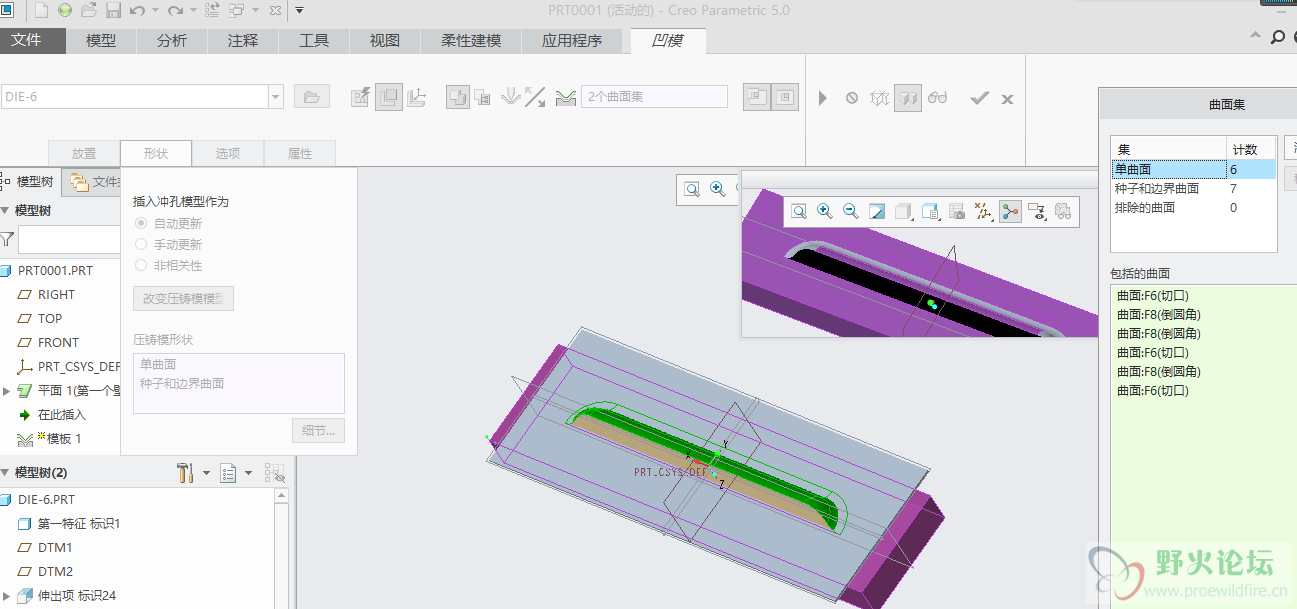This screenshot has width=1297, height=609.
Task: Click the copy die model icon
Action: (483, 97)
